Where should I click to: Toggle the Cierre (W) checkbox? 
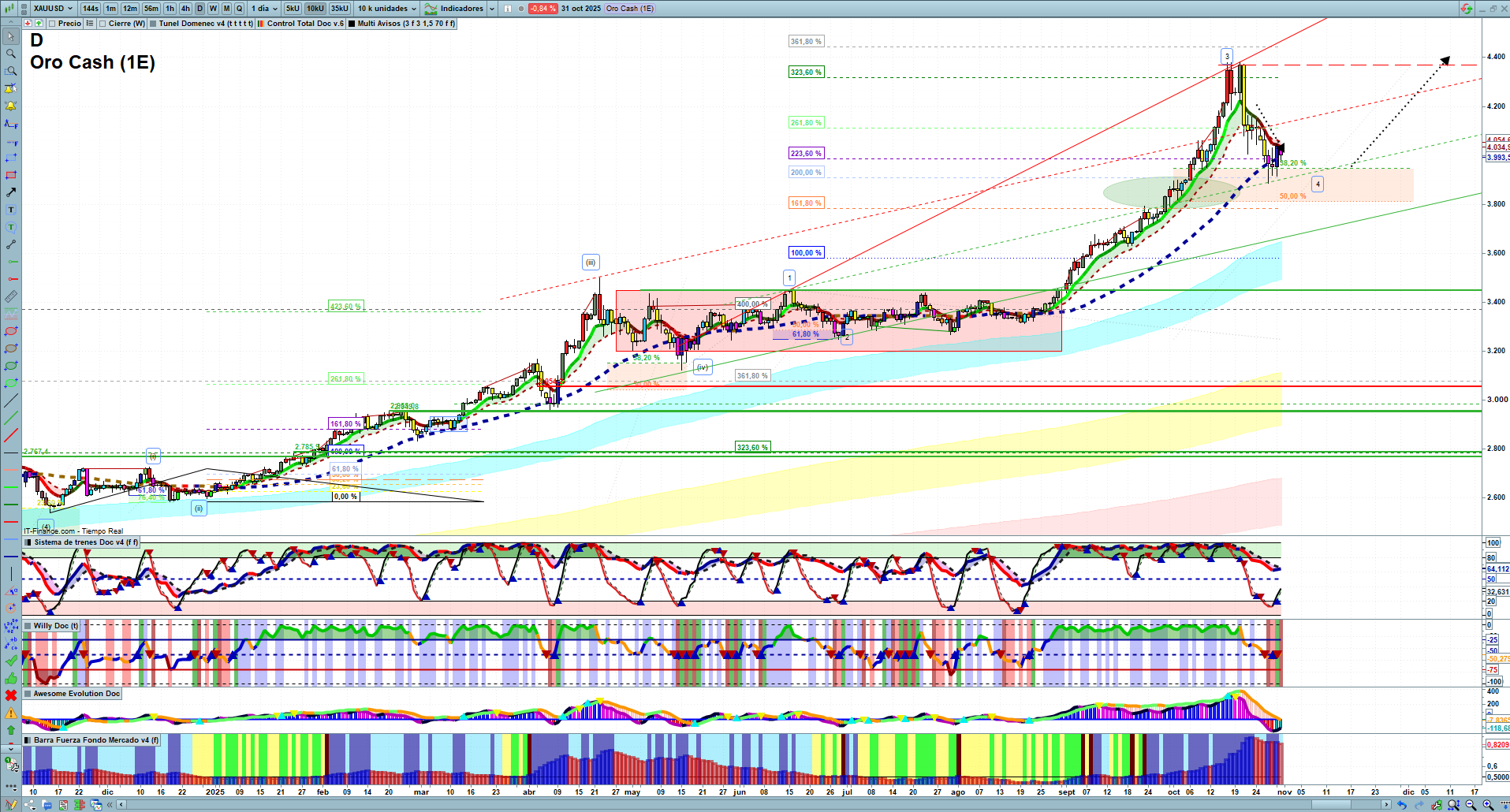pyautogui.click(x=103, y=24)
